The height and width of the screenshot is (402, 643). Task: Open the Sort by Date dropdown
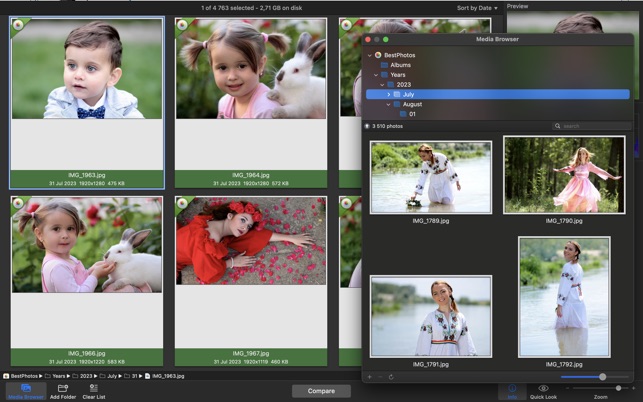click(x=477, y=8)
